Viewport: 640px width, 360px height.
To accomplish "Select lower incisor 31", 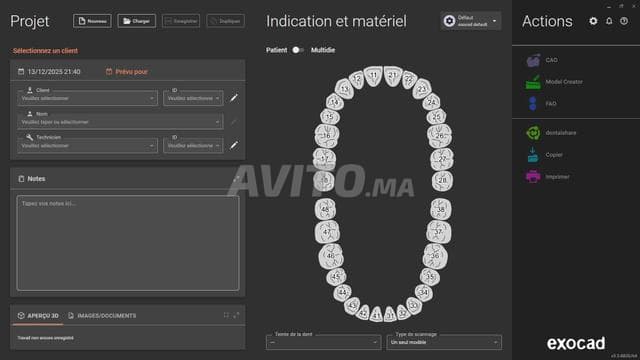I will [390, 315].
